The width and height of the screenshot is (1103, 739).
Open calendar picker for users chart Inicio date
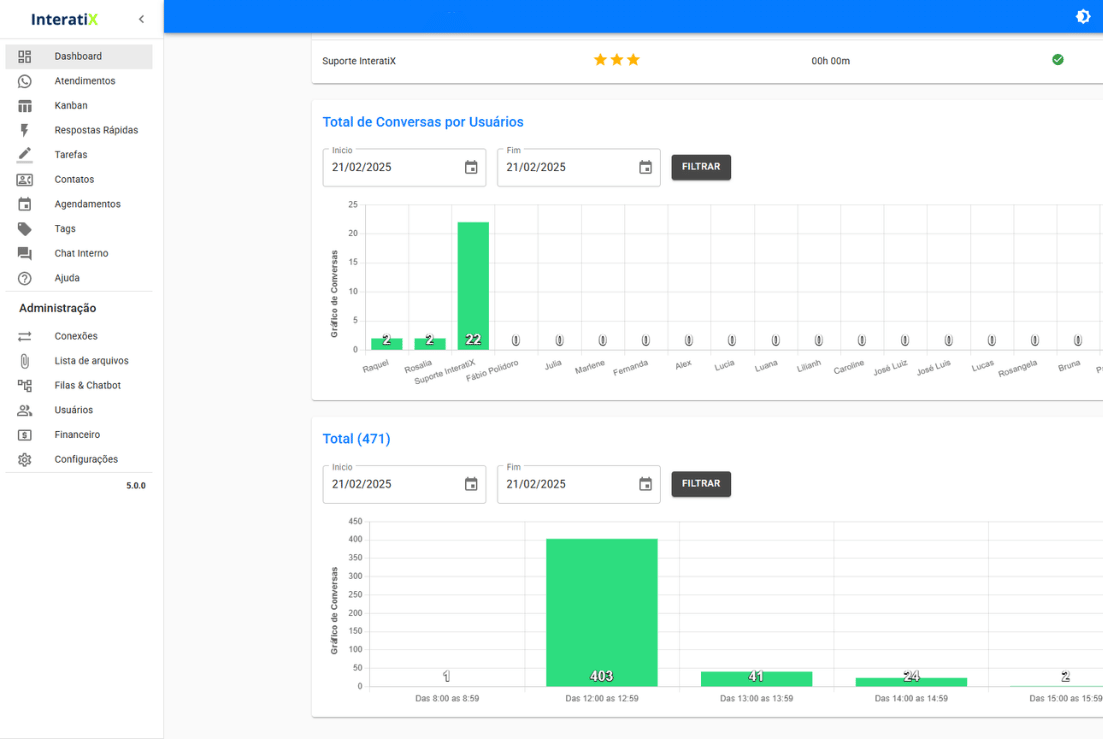471,168
